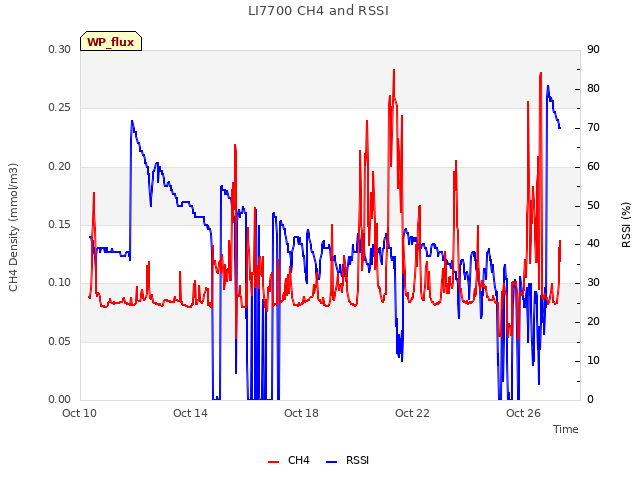Toggle the CH4 legend entry
This screenshot has width=640, height=480.
(289, 460)
